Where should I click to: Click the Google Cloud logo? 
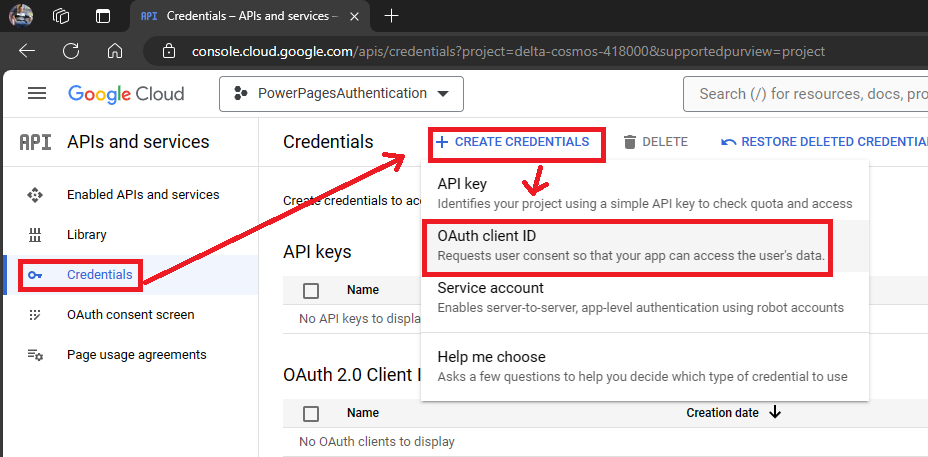126,94
